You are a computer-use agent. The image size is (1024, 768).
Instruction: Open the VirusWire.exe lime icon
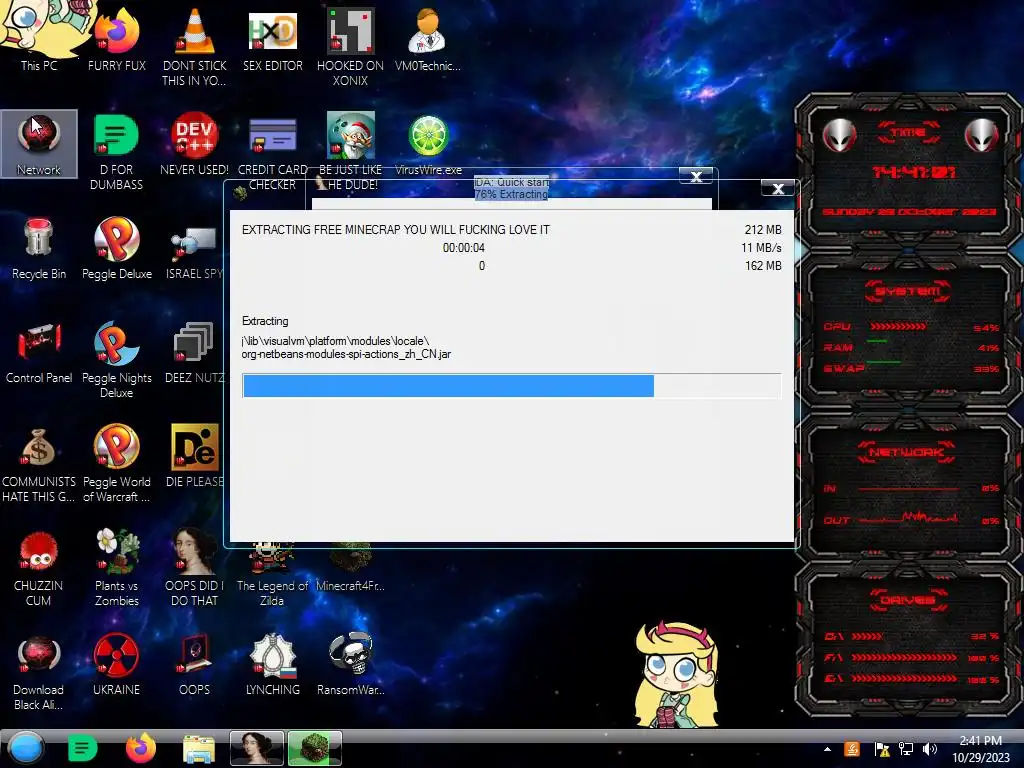coord(428,144)
